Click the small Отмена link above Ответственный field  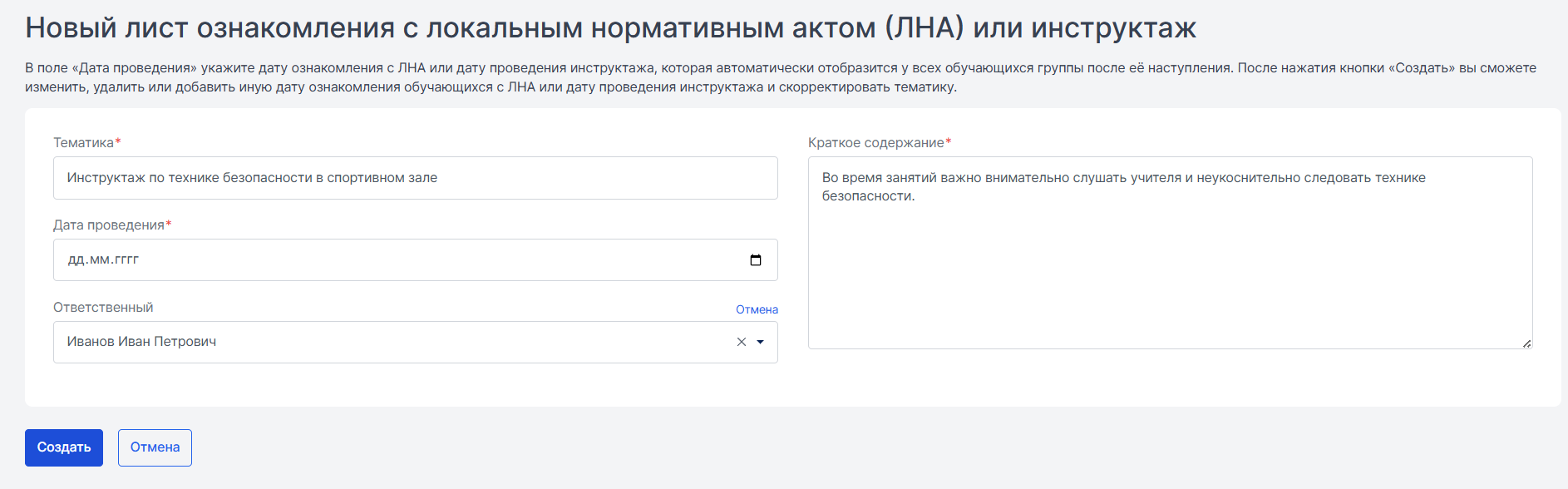point(757,309)
